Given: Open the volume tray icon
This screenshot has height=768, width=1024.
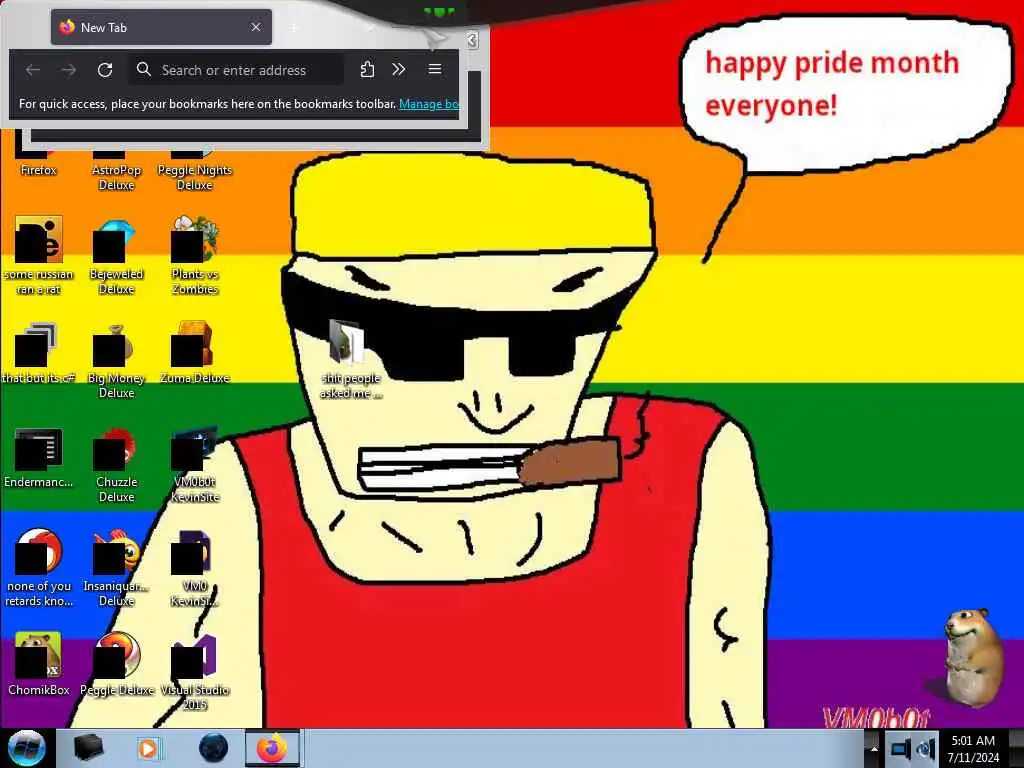Looking at the screenshot, I should (x=925, y=749).
